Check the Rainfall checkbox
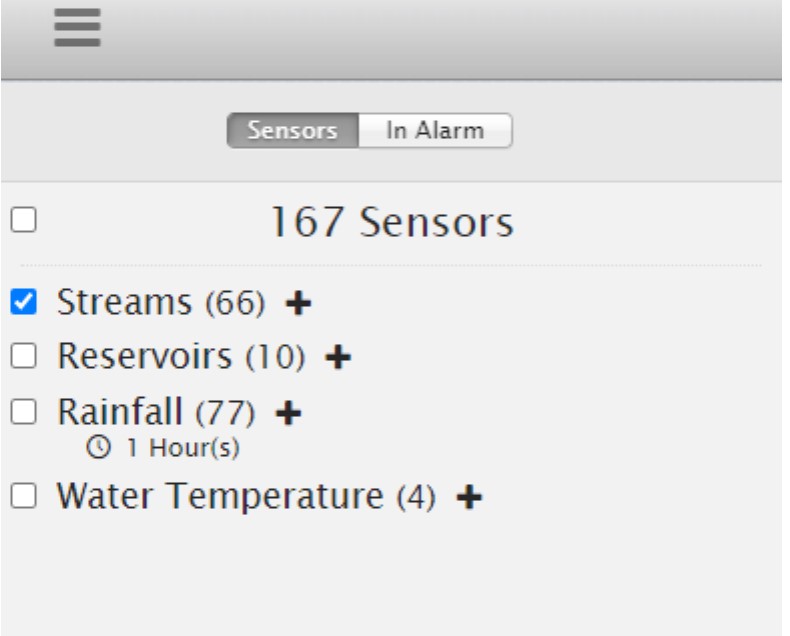 22,411
